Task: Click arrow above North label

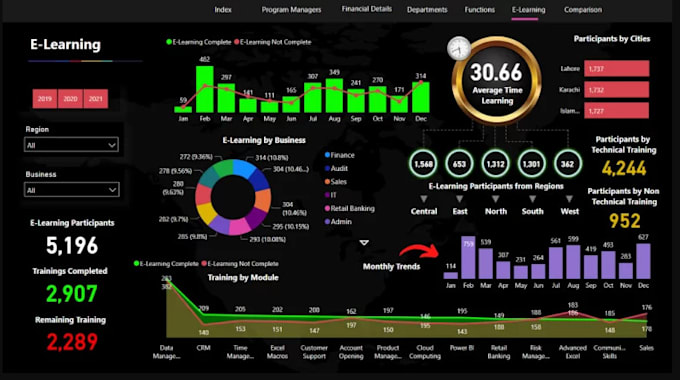Action: point(495,199)
